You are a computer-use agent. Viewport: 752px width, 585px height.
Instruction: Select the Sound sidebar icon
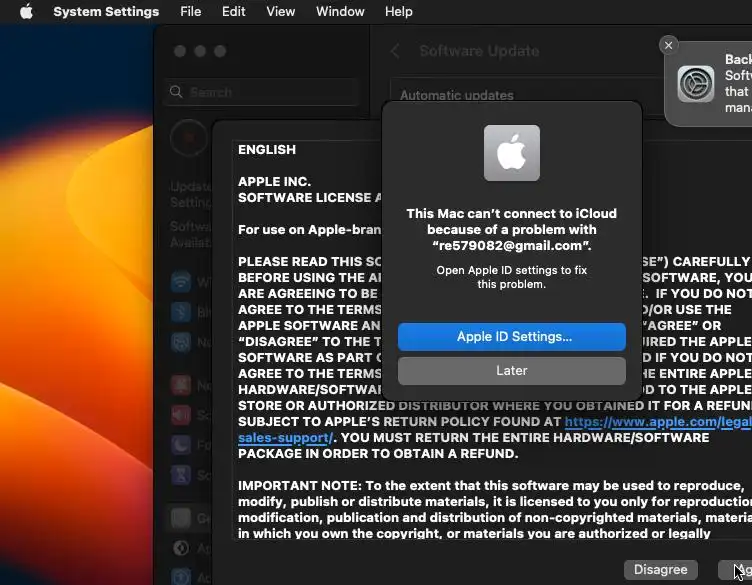tap(181, 415)
